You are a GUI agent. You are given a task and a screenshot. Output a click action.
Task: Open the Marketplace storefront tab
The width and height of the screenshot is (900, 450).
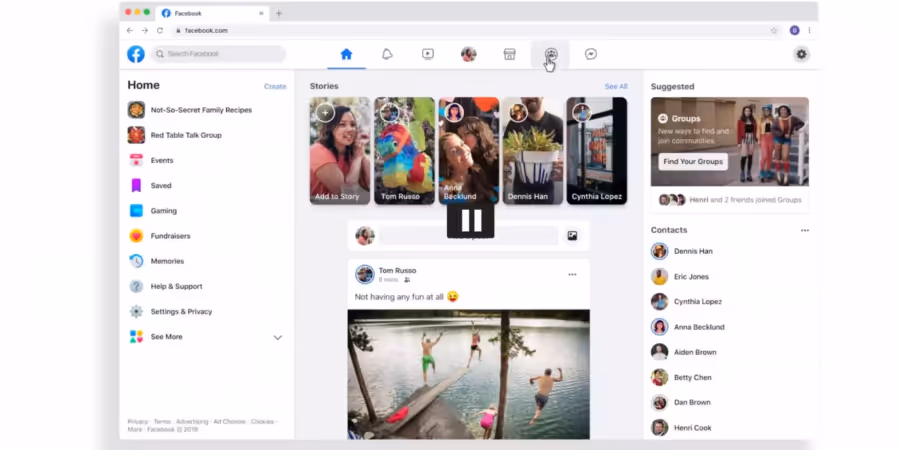point(509,54)
